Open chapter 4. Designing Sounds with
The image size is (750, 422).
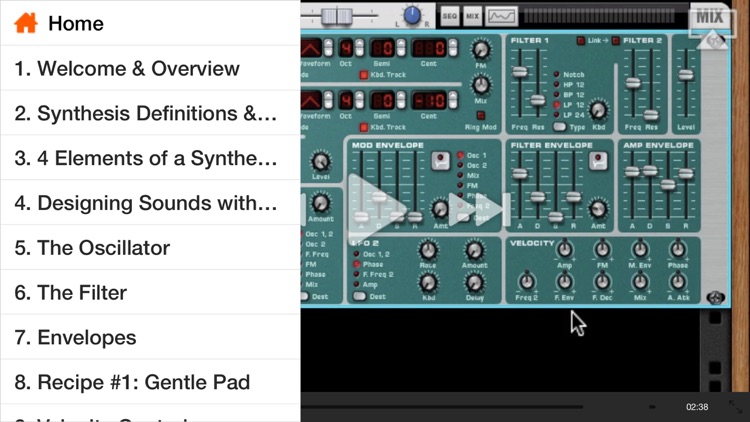pyautogui.click(x=150, y=203)
